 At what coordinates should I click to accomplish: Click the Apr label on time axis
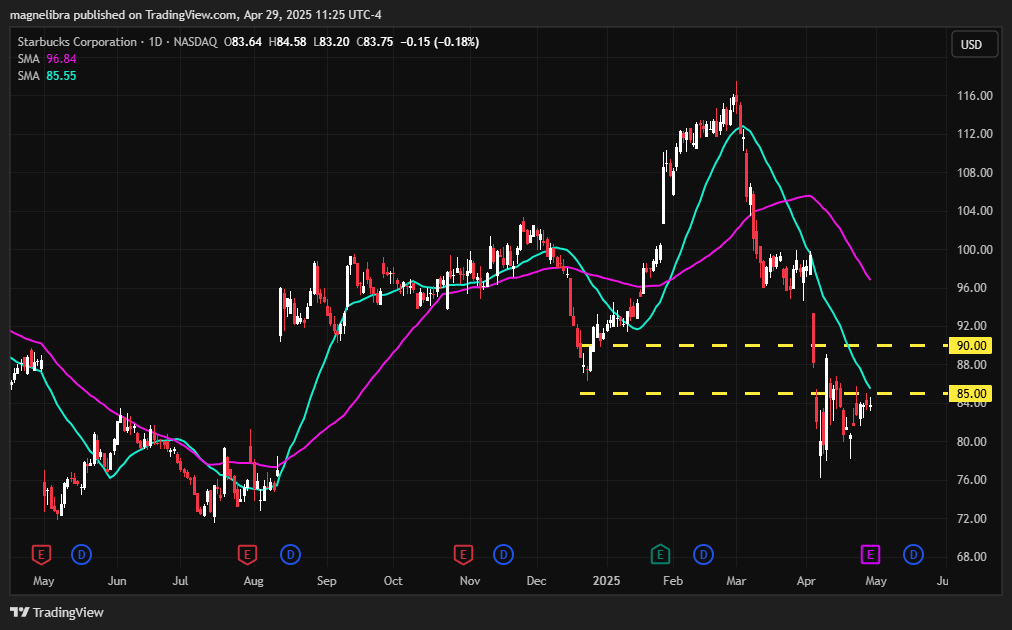pos(806,581)
